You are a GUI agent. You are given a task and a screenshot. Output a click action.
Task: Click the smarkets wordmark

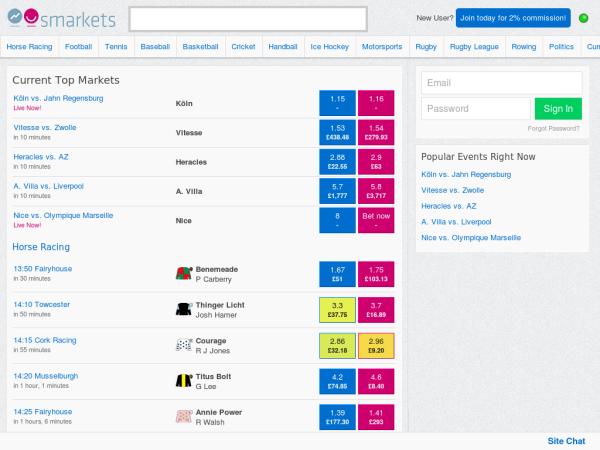coord(78,20)
